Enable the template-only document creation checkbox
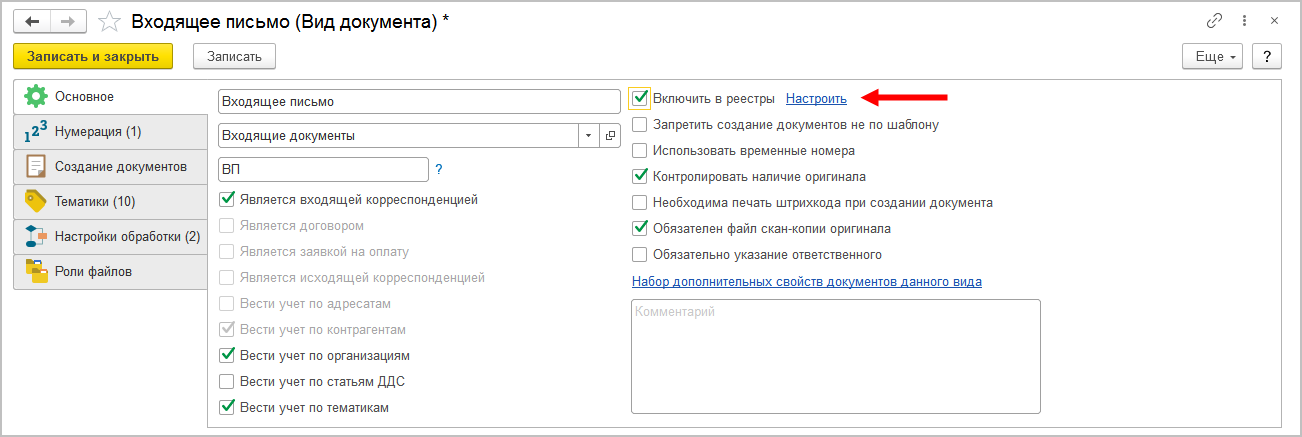Screen dimensions: 1302x437 pos(640,125)
